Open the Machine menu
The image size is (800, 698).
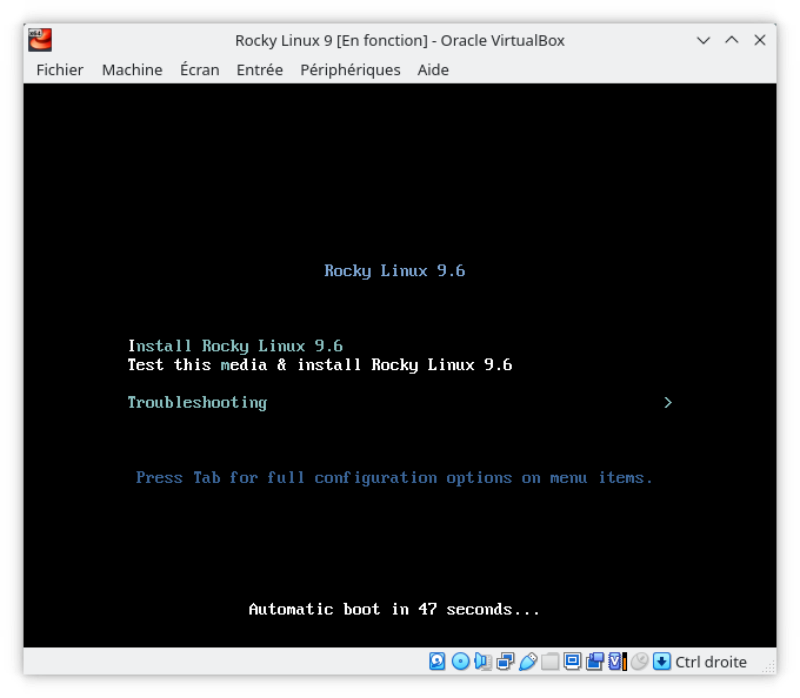(131, 70)
